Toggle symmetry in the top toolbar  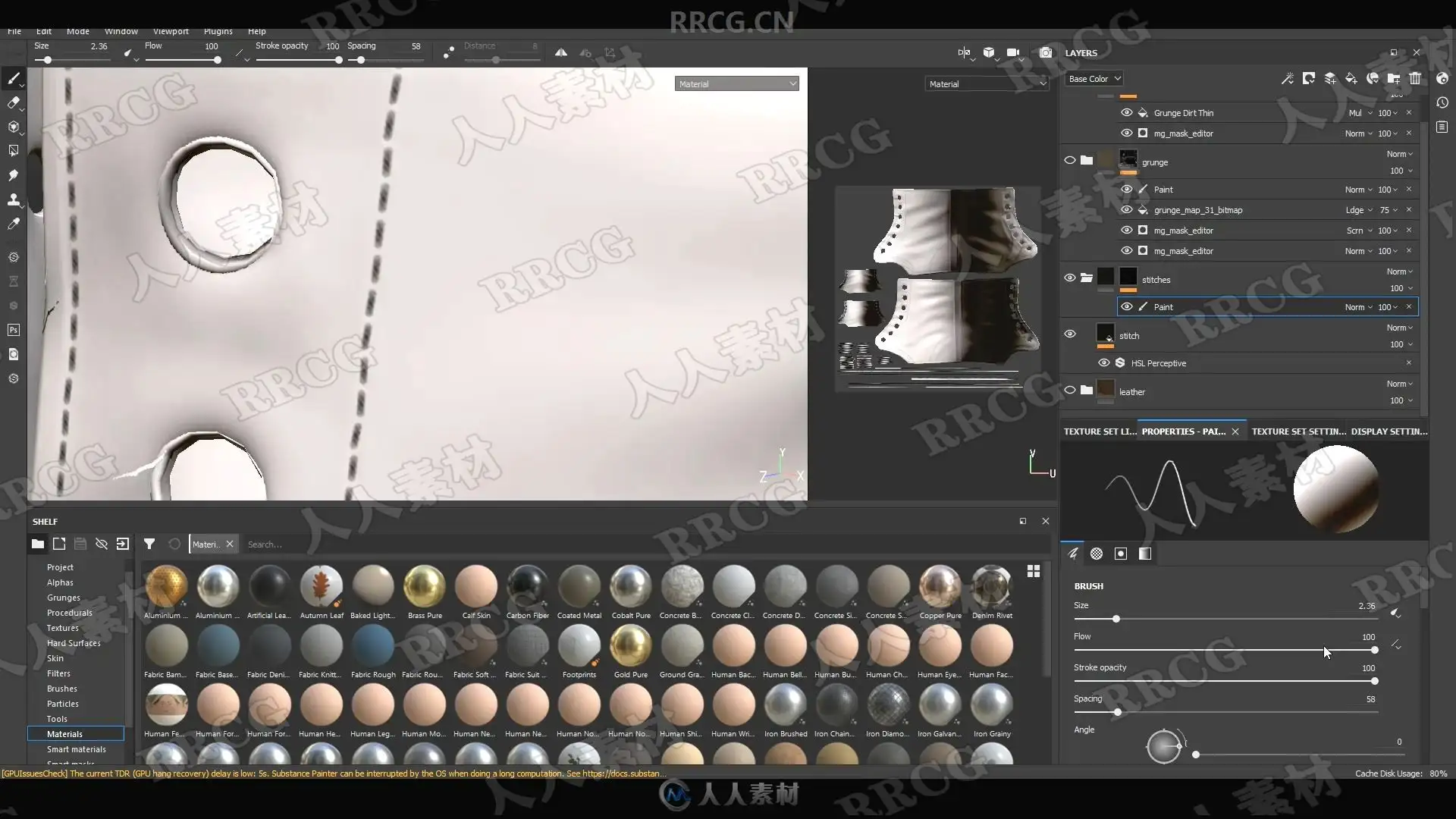560,52
